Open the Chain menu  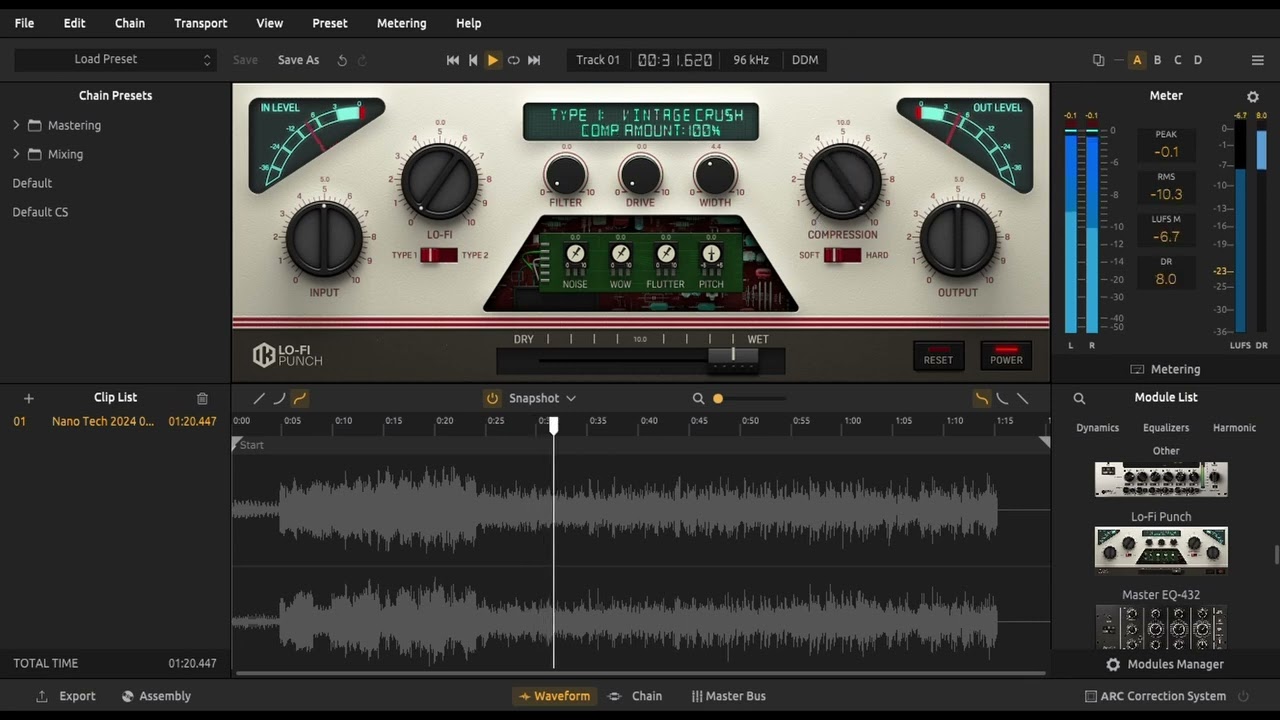(130, 23)
